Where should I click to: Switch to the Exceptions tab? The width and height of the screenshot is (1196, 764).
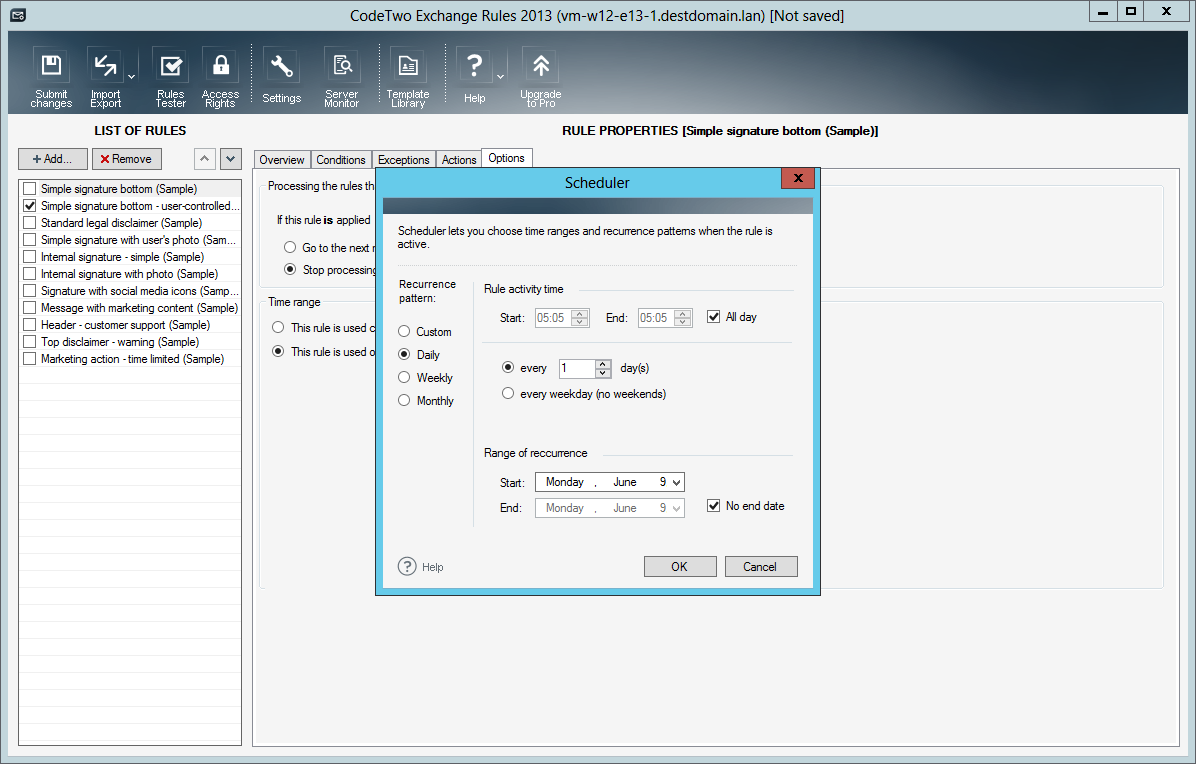403,159
